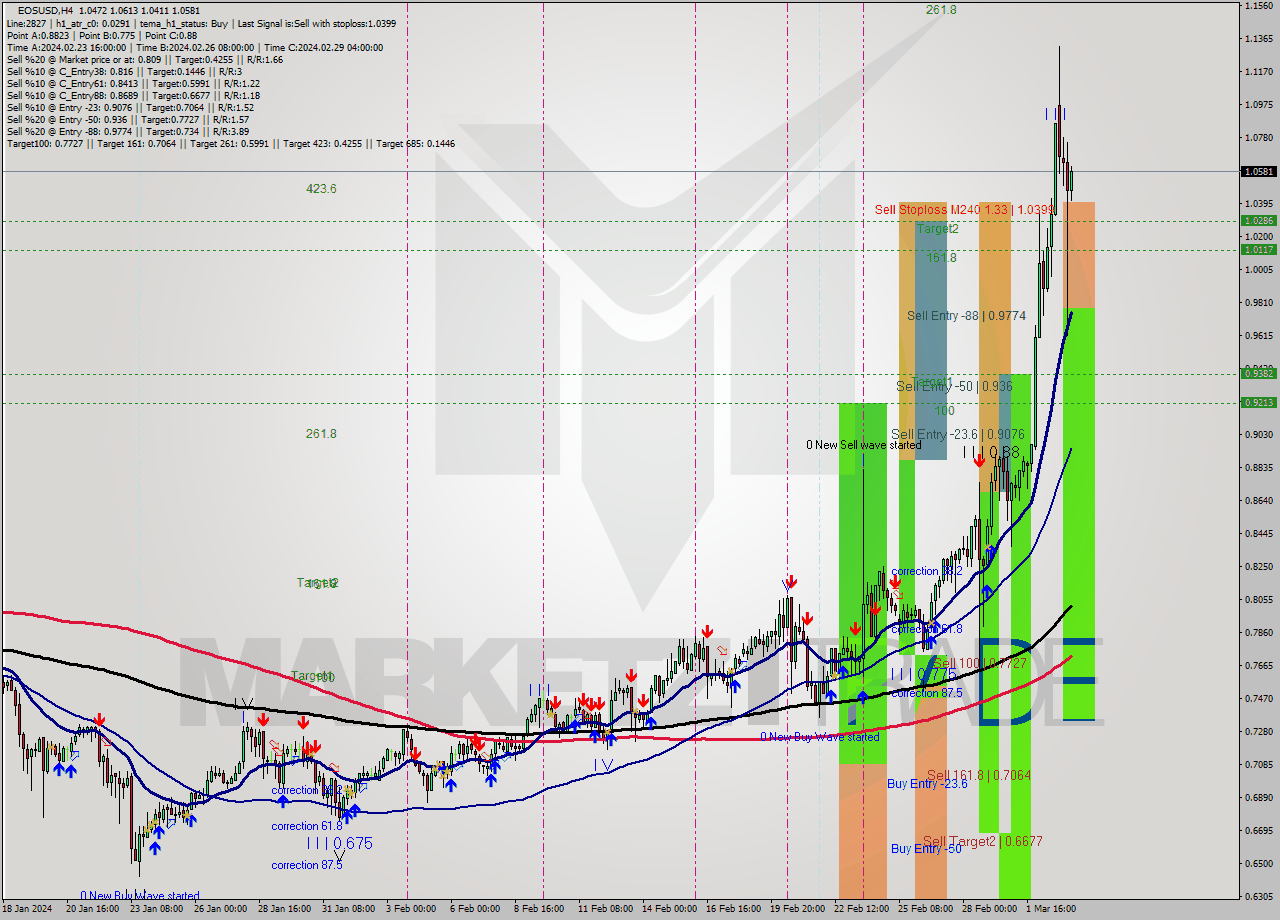Click the 0.7860 price axis label

coord(1259,633)
